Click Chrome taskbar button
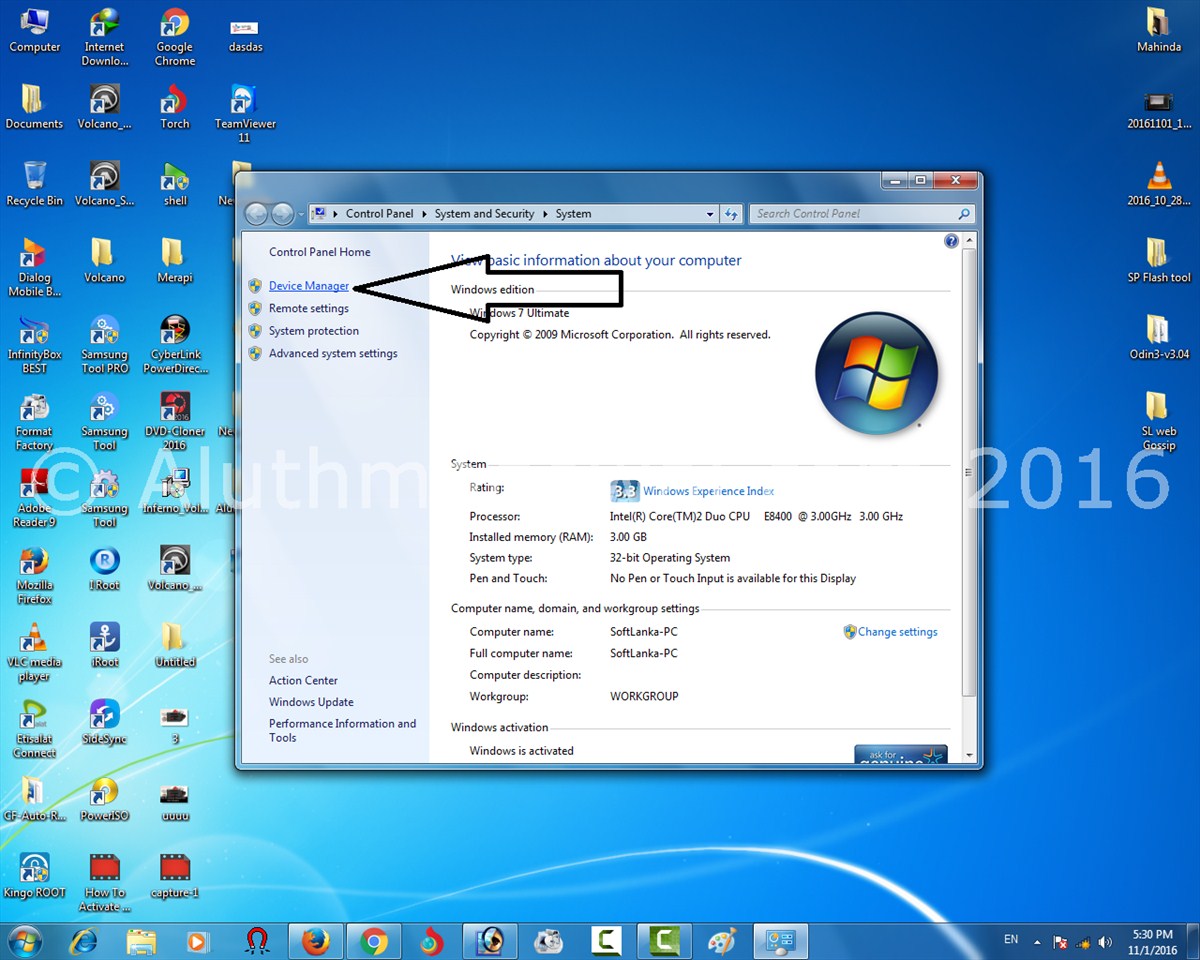The image size is (1200, 960). (x=375, y=942)
